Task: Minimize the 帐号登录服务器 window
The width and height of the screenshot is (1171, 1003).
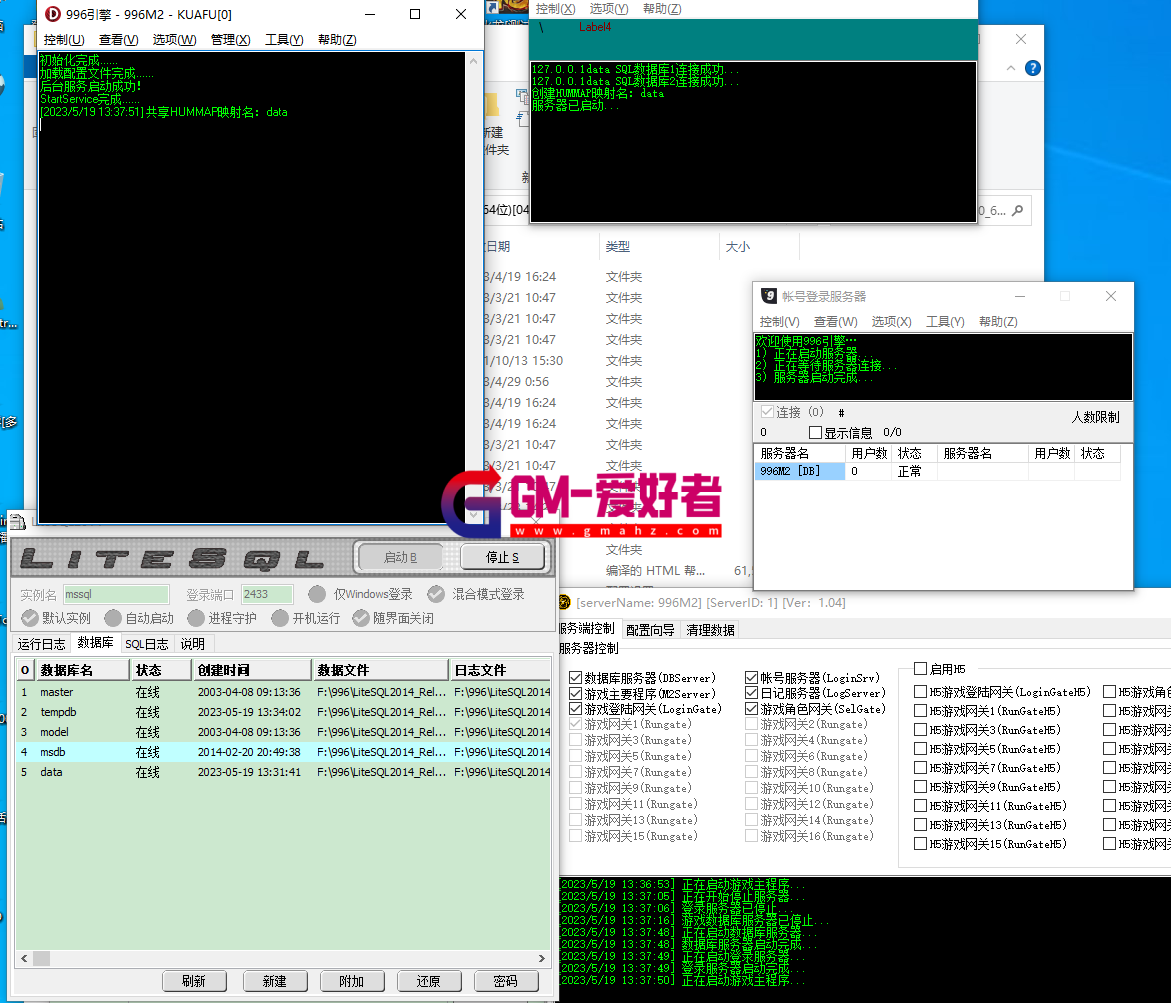Action: pyautogui.click(x=1020, y=296)
